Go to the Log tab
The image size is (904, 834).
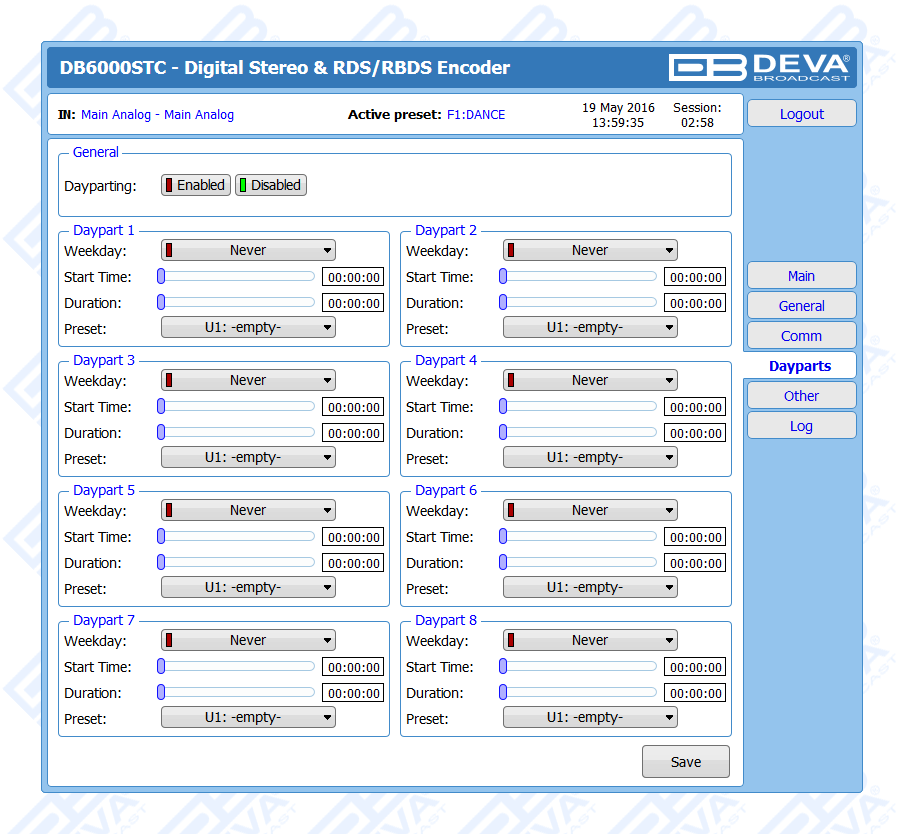[801, 426]
